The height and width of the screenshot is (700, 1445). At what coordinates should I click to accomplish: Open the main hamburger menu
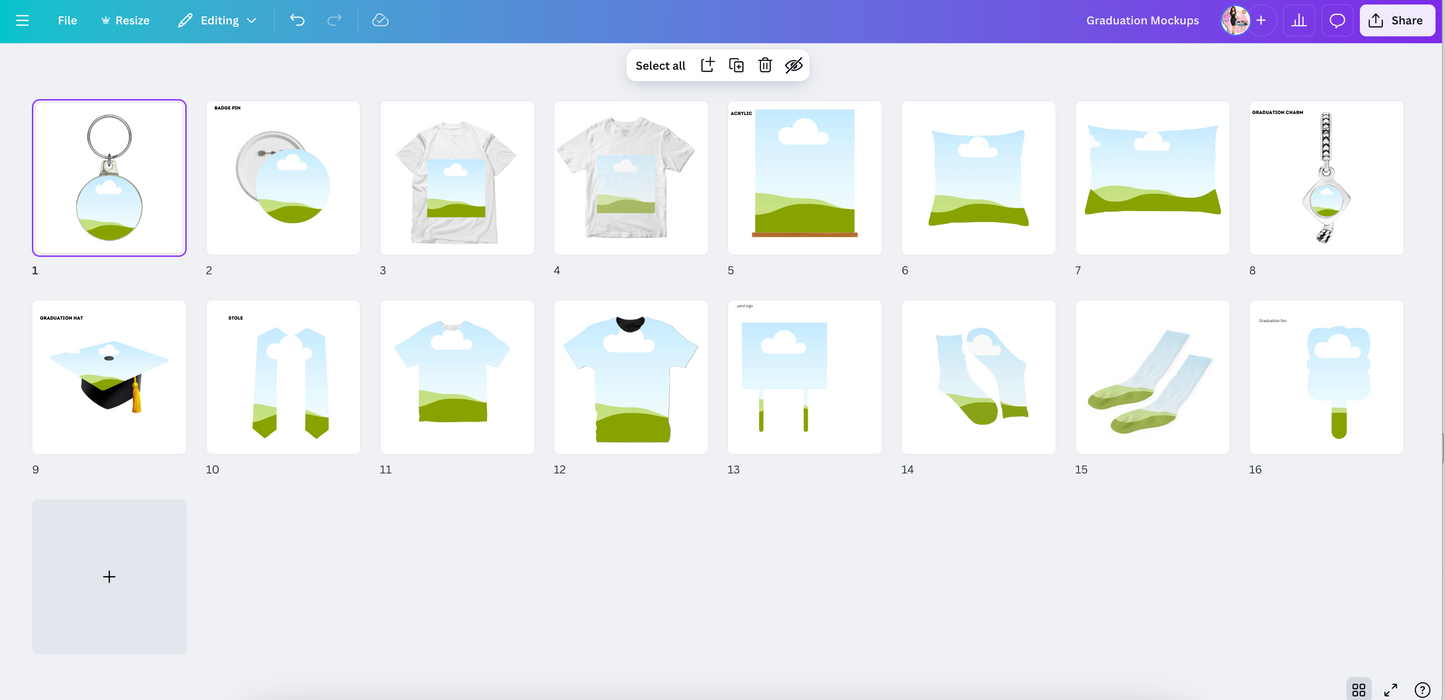22,20
